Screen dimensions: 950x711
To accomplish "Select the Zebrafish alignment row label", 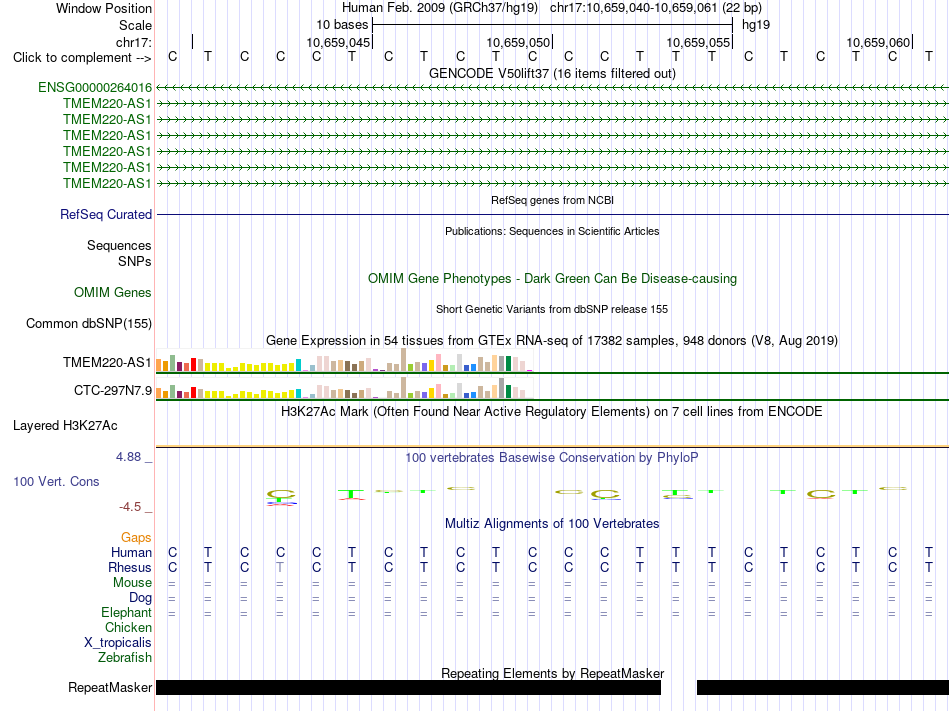I will 125,657.
